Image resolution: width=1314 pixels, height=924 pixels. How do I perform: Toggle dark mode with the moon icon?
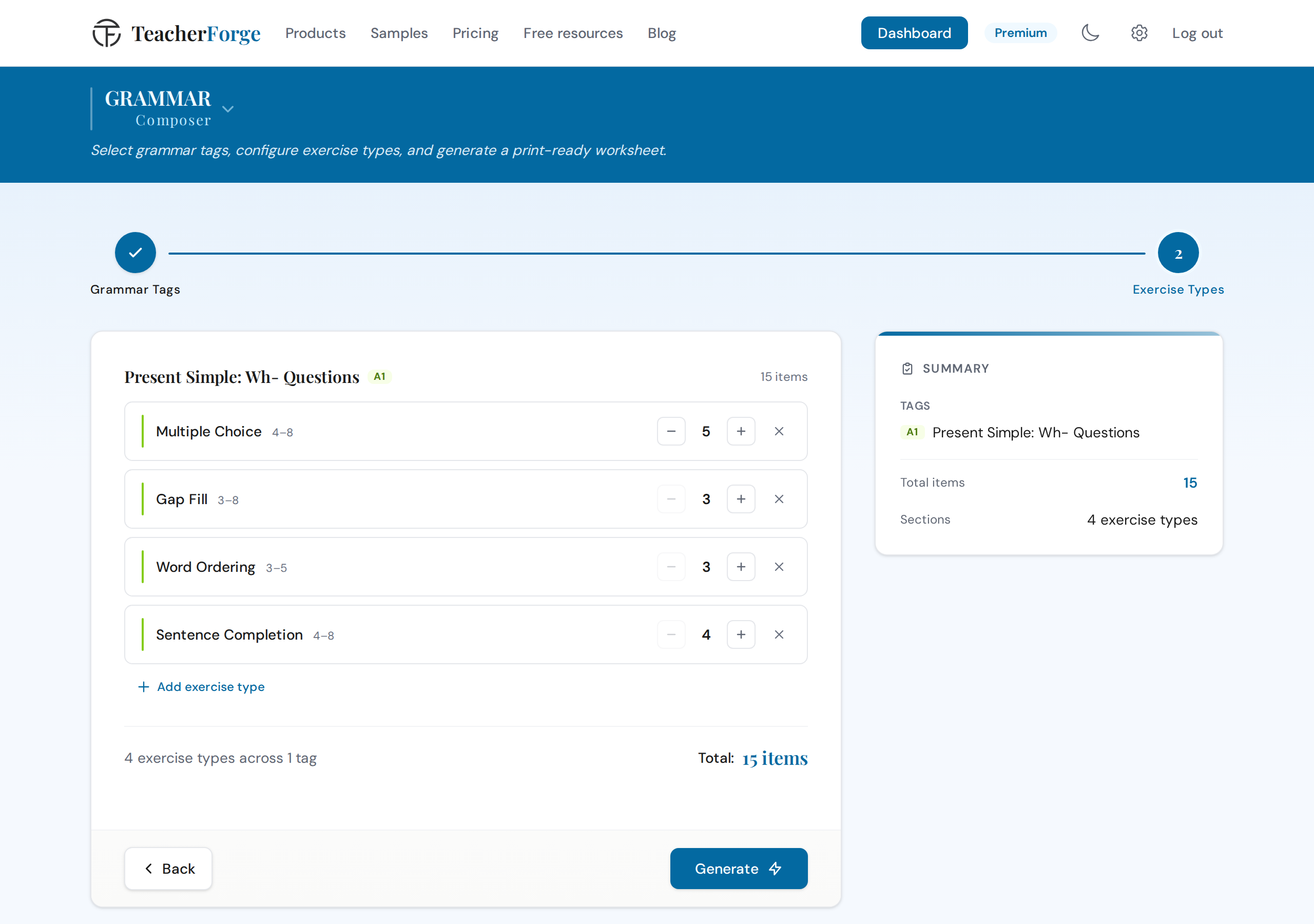pos(1090,33)
